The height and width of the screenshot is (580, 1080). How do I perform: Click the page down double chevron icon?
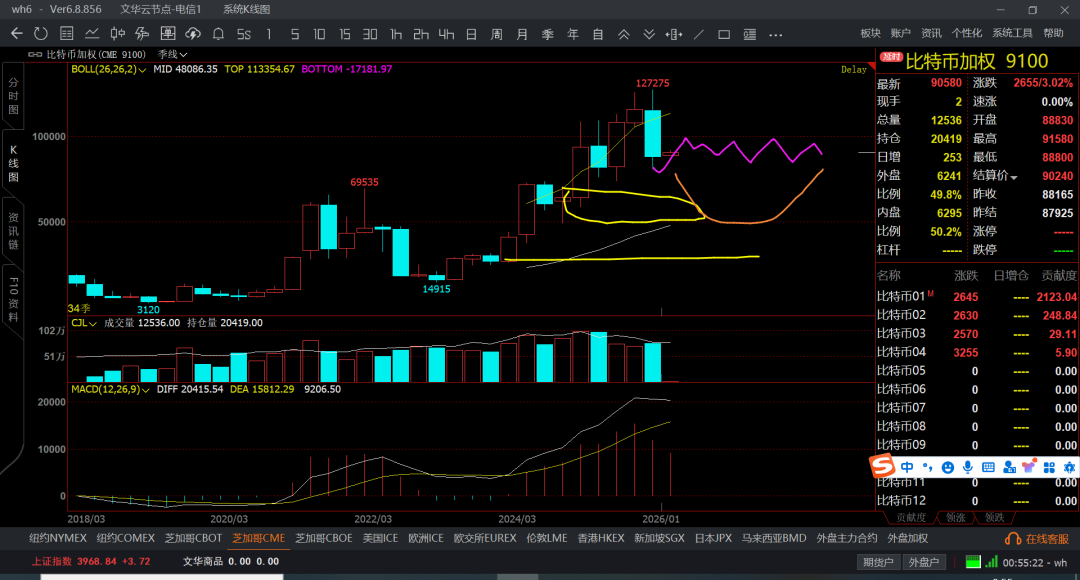click(649, 34)
